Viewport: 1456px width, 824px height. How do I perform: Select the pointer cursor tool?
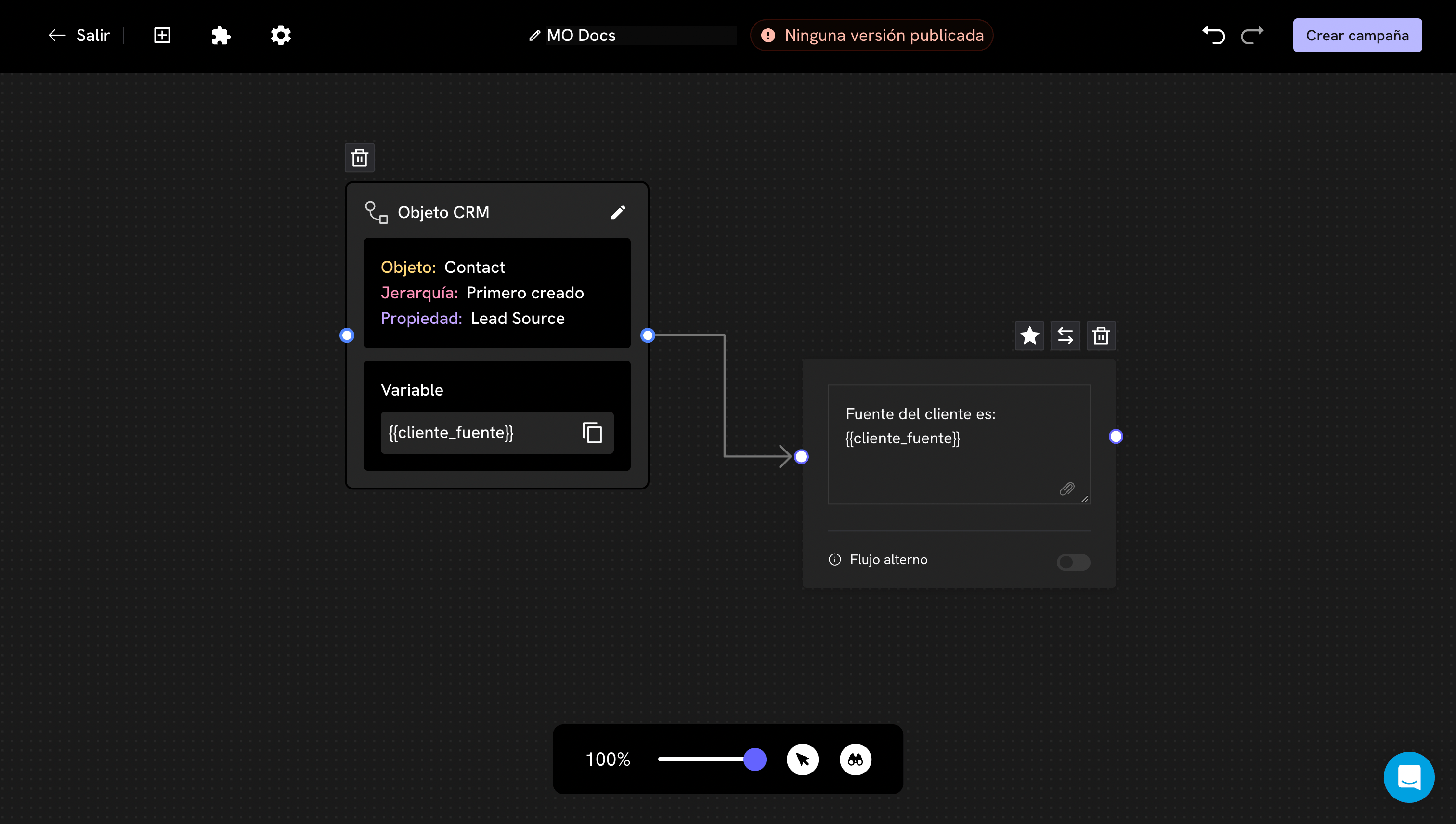pyautogui.click(x=802, y=759)
